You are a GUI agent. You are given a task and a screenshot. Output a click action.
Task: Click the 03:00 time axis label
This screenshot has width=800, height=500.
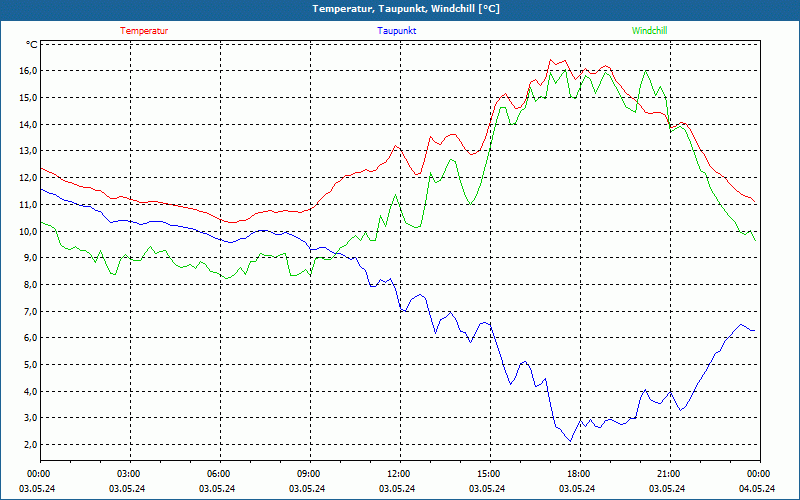pos(130,474)
